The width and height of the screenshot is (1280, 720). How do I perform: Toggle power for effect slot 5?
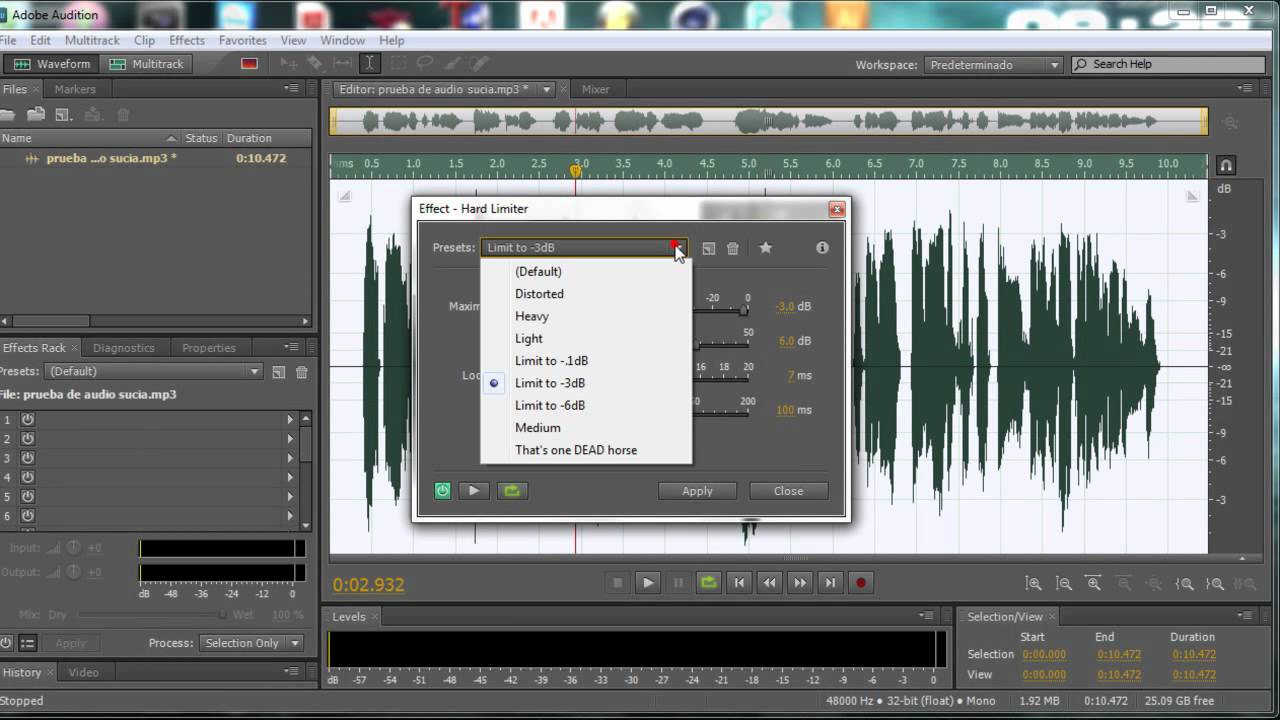click(x=28, y=496)
